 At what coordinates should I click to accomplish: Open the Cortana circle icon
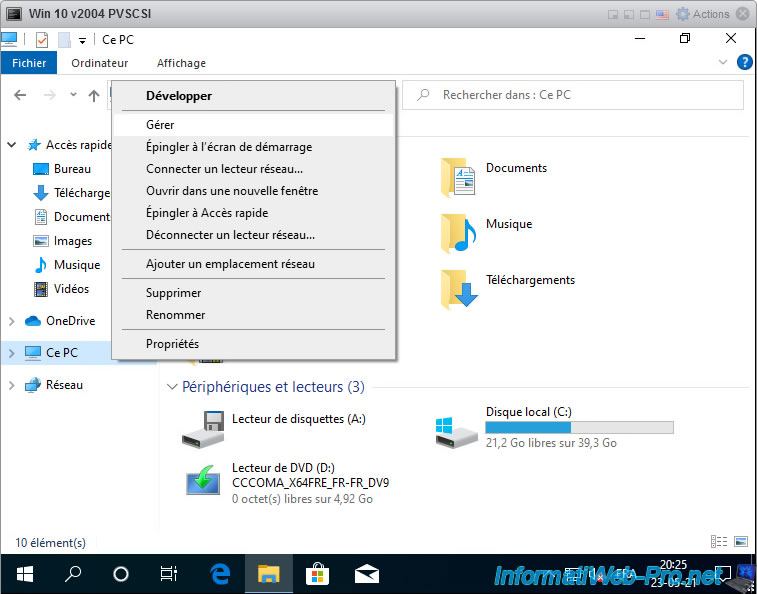[x=121, y=574]
